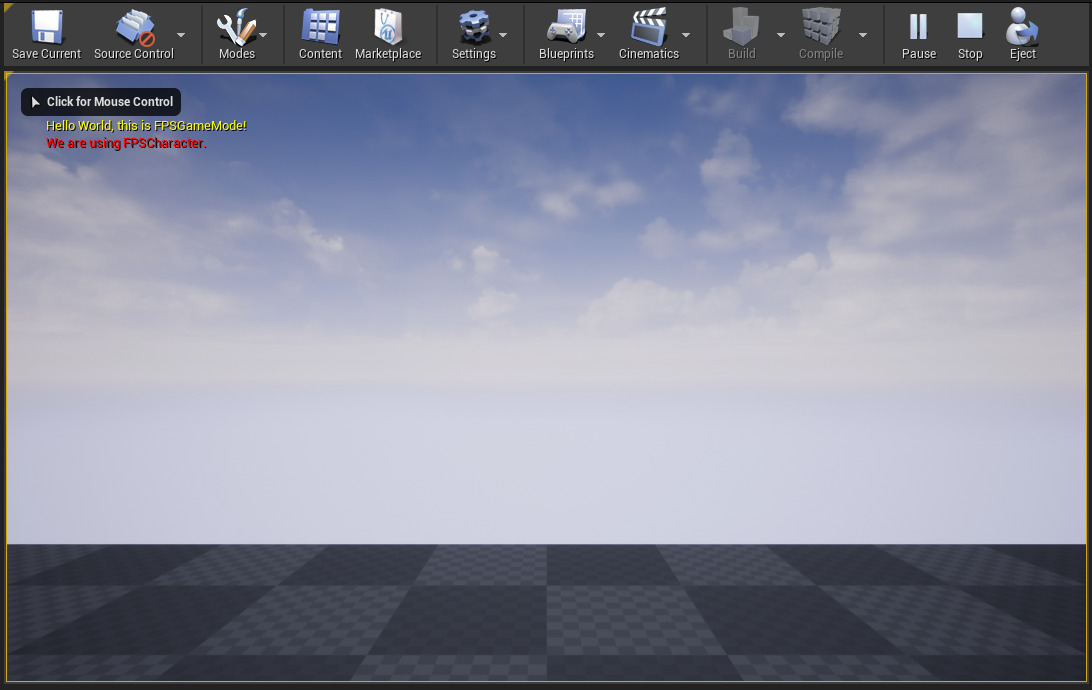
Task: Click the Modes wrench and brush icon
Action: point(236,28)
